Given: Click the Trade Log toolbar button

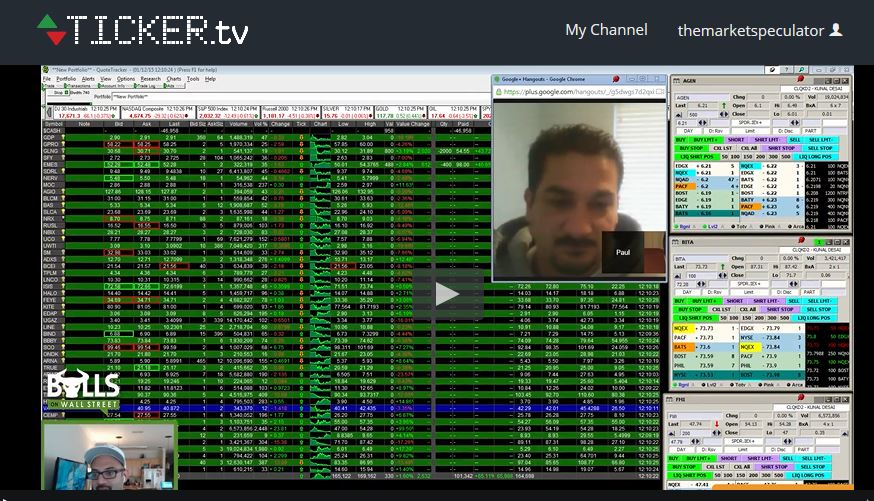Looking at the screenshot, I should coord(145,86).
